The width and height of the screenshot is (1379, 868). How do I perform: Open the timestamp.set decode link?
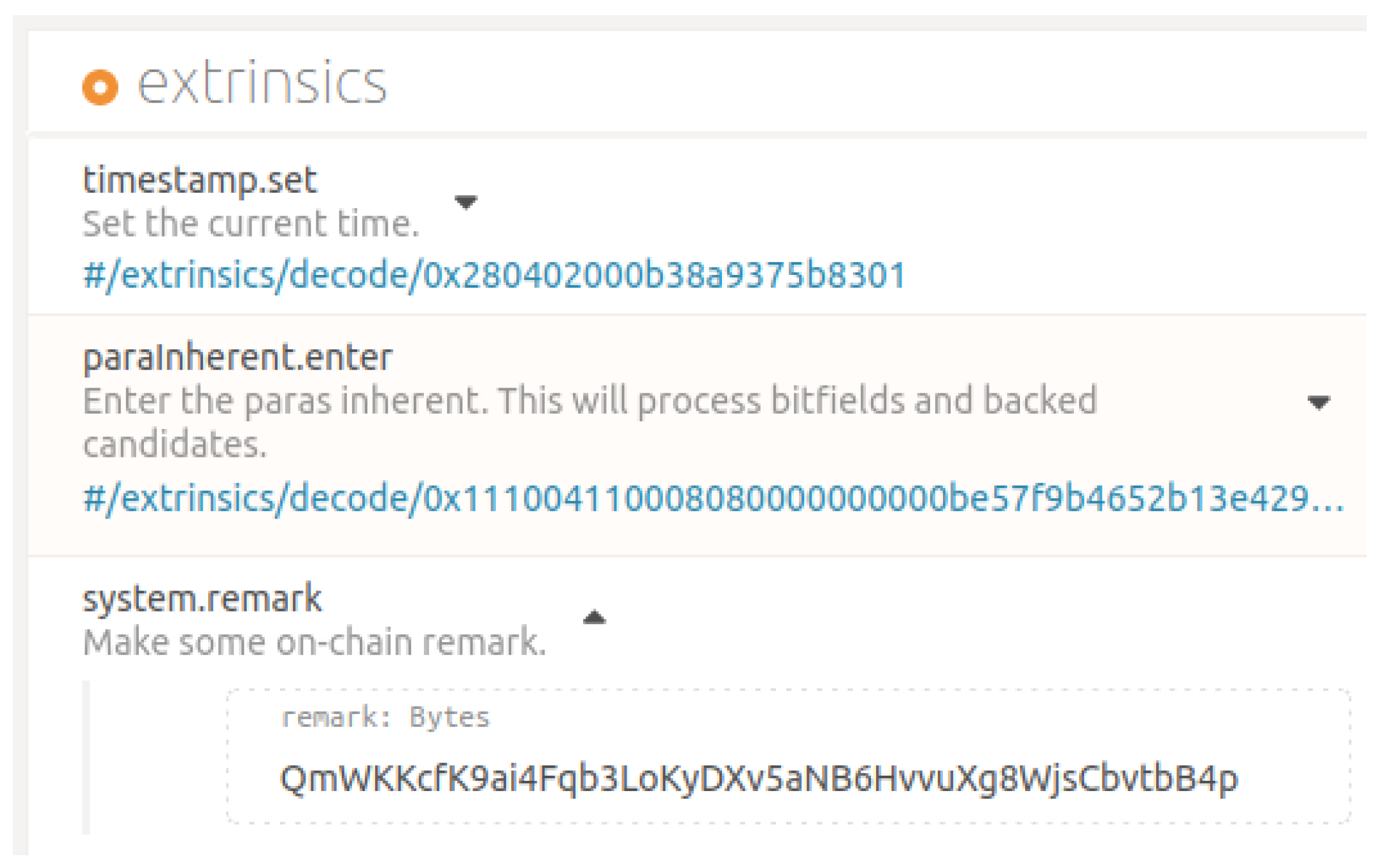[x=494, y=276]
